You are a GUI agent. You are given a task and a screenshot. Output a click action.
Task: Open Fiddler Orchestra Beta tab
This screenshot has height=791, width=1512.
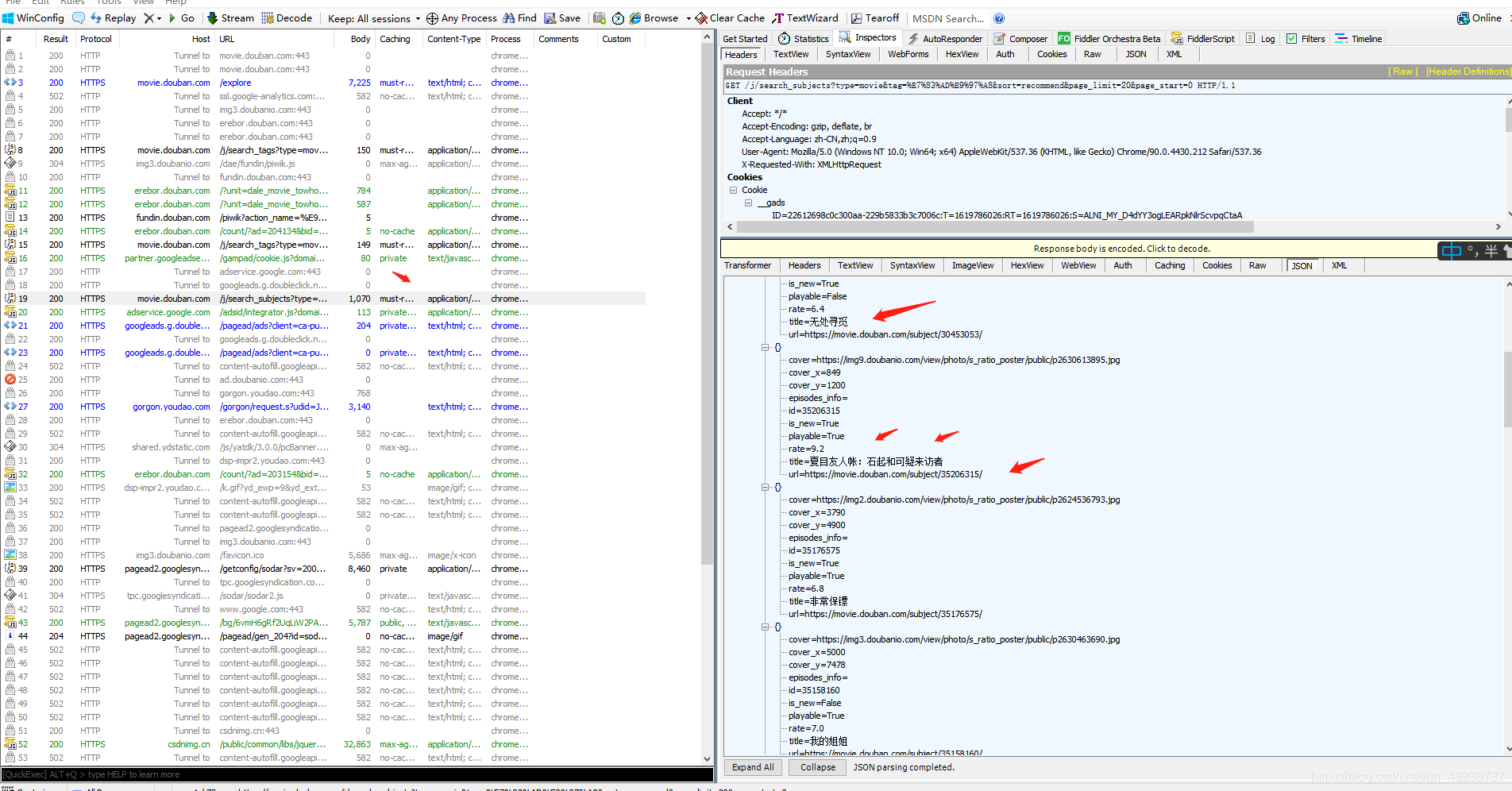tap(1109, 39)
